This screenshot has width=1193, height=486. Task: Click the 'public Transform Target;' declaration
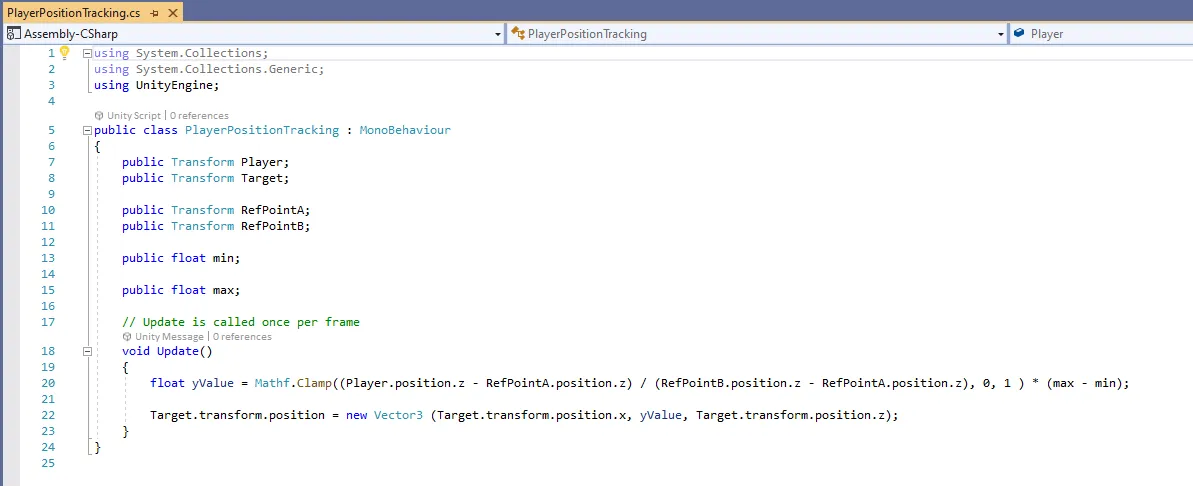(205, 178)
